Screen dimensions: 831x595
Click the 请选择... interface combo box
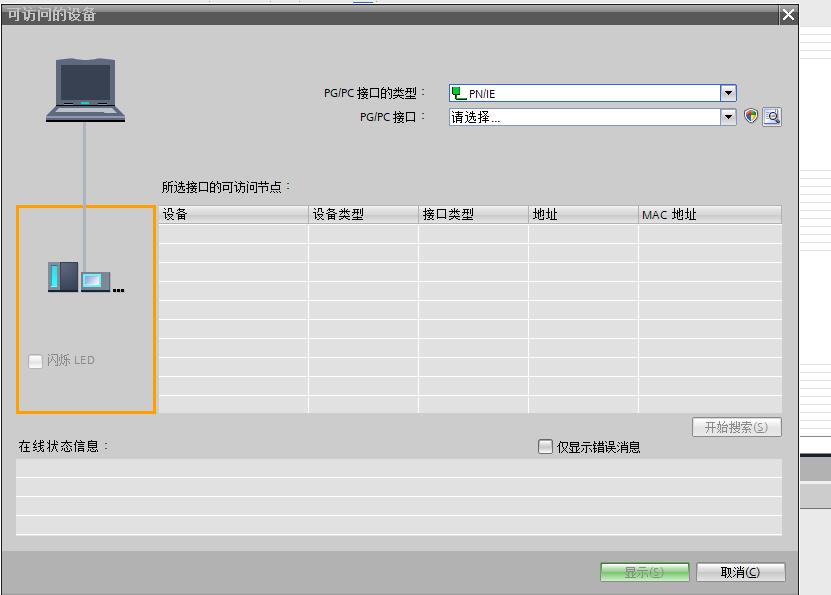point(585,117)
